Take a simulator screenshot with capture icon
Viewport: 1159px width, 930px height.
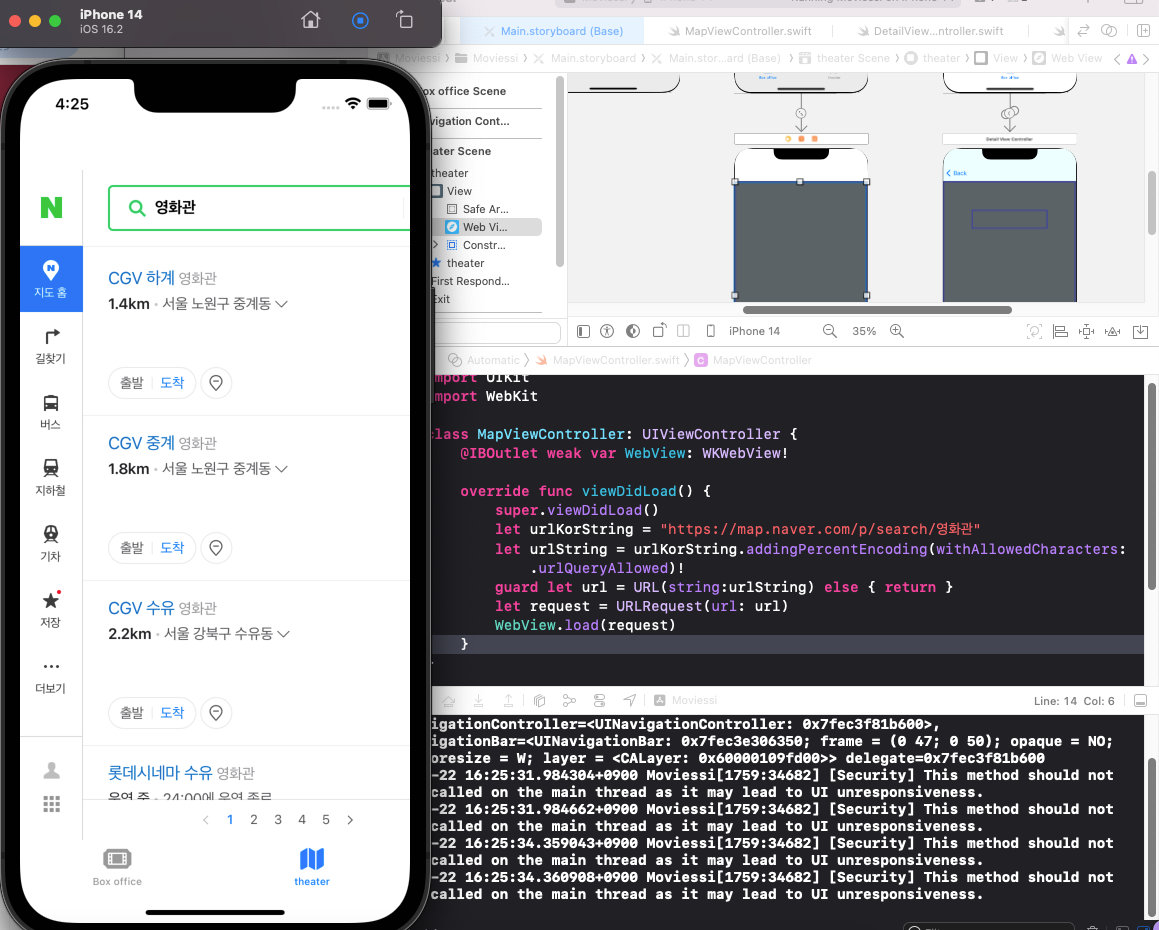point(360,20)
